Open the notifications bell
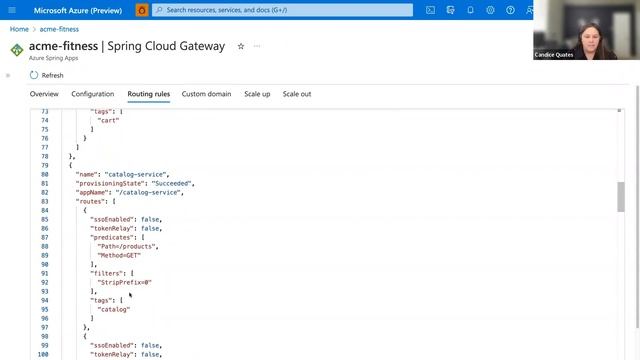This screenshot has width=640, height=360. tap(470, 10)
